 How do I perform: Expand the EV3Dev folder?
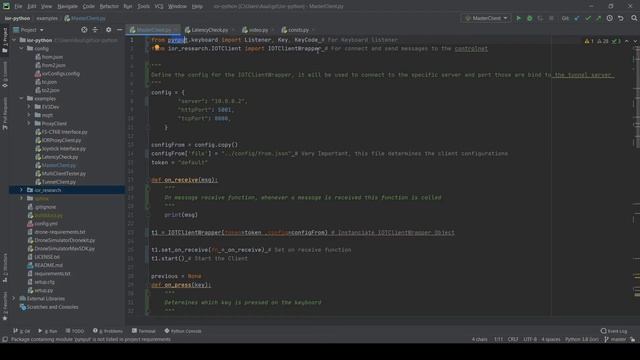tap(29, 107)
